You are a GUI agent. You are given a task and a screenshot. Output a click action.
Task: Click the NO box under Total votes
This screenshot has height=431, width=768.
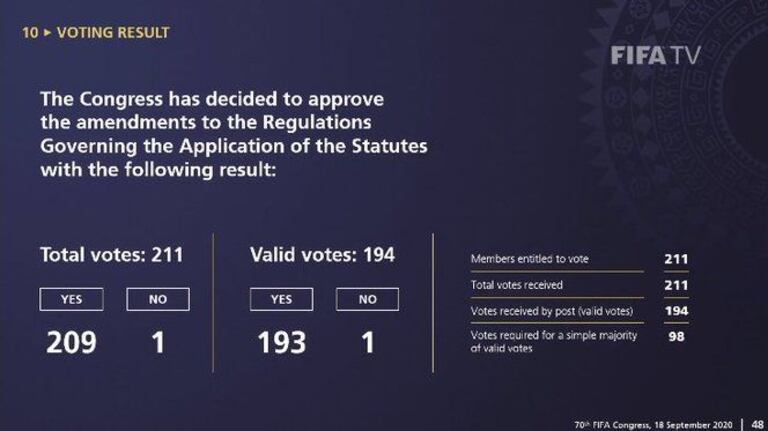[157, 299]
